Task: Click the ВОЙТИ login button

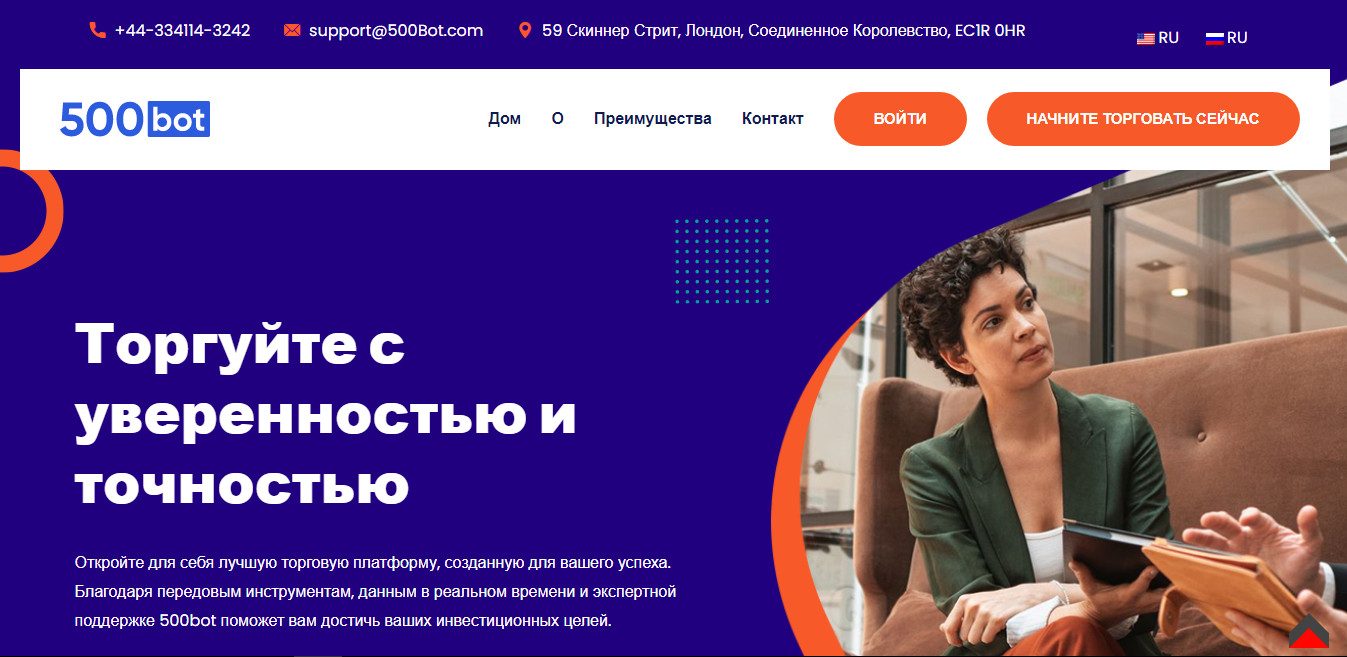Action: click(900, 119)
